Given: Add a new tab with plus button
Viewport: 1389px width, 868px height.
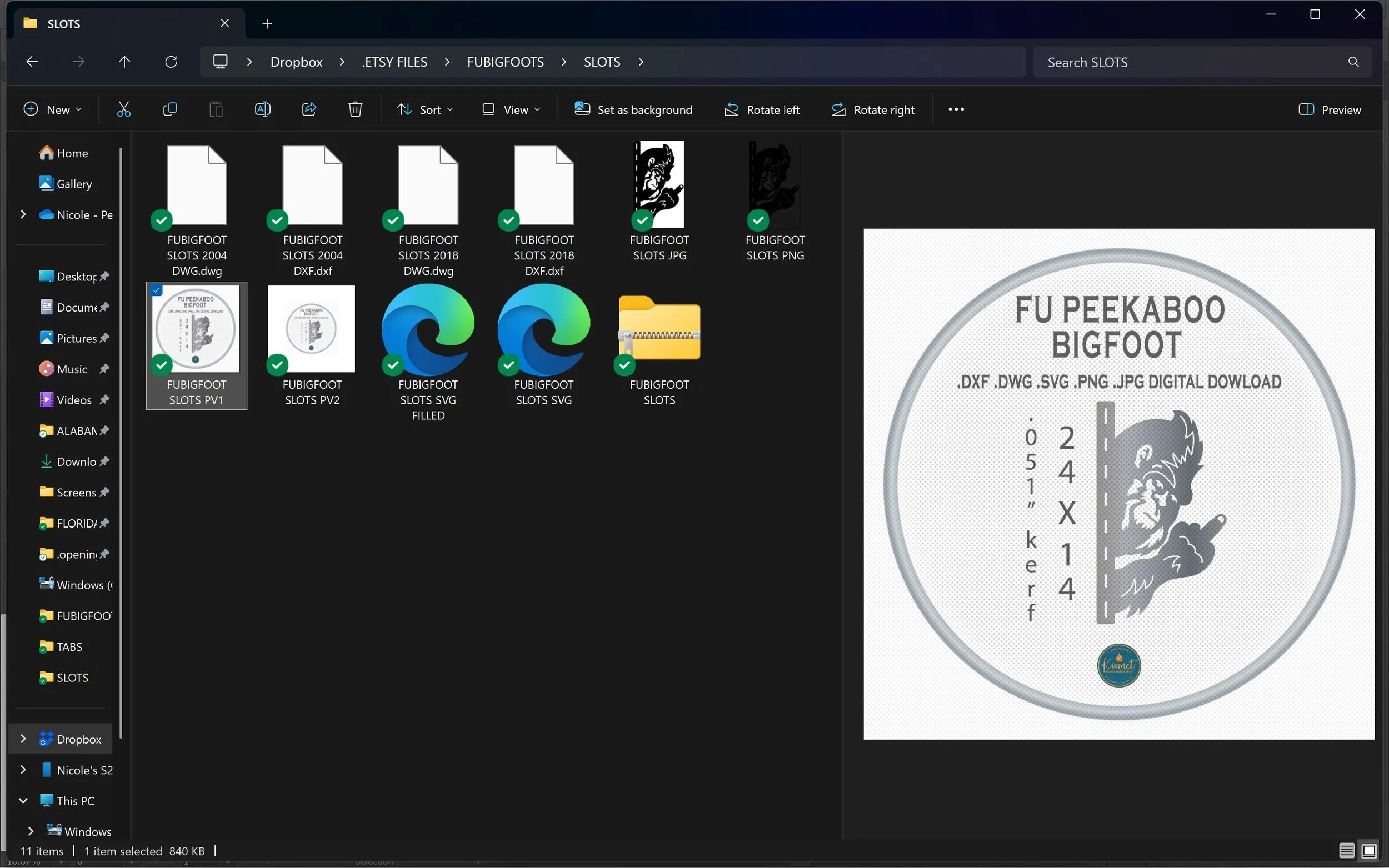Looking at the screenshot, I should click(267, 23).
